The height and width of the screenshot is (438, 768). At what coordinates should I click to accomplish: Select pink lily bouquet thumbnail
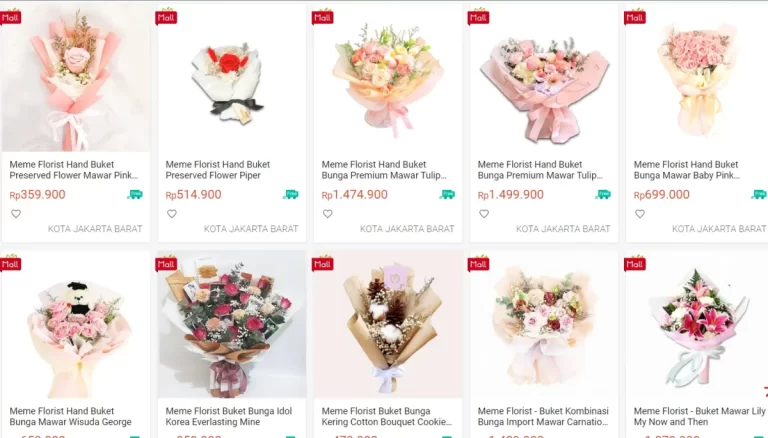pyautogui.click(x=697, y=325)
